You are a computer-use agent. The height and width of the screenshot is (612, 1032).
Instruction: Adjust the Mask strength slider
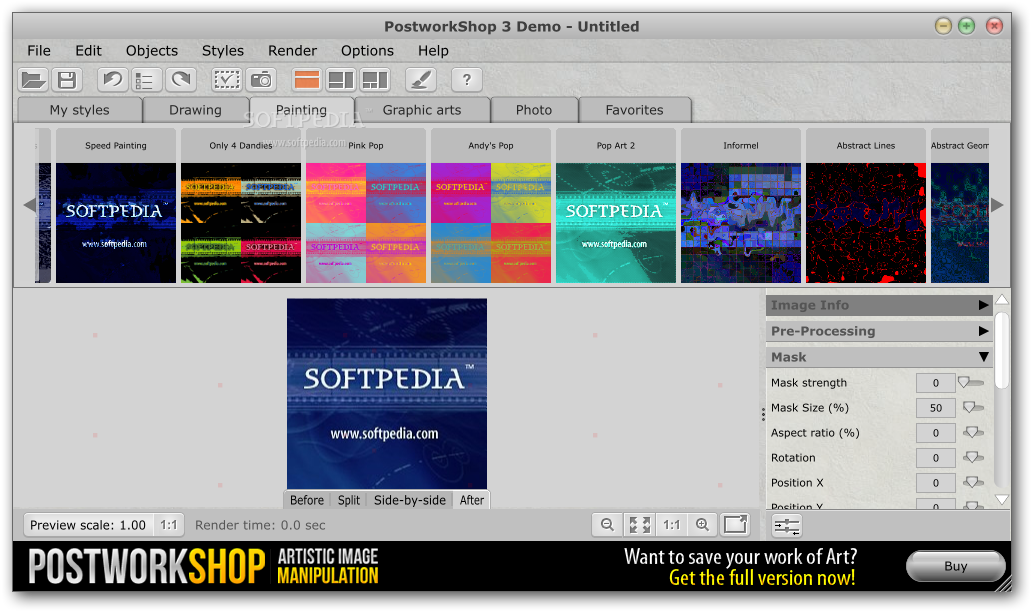[x=971, y=382]
